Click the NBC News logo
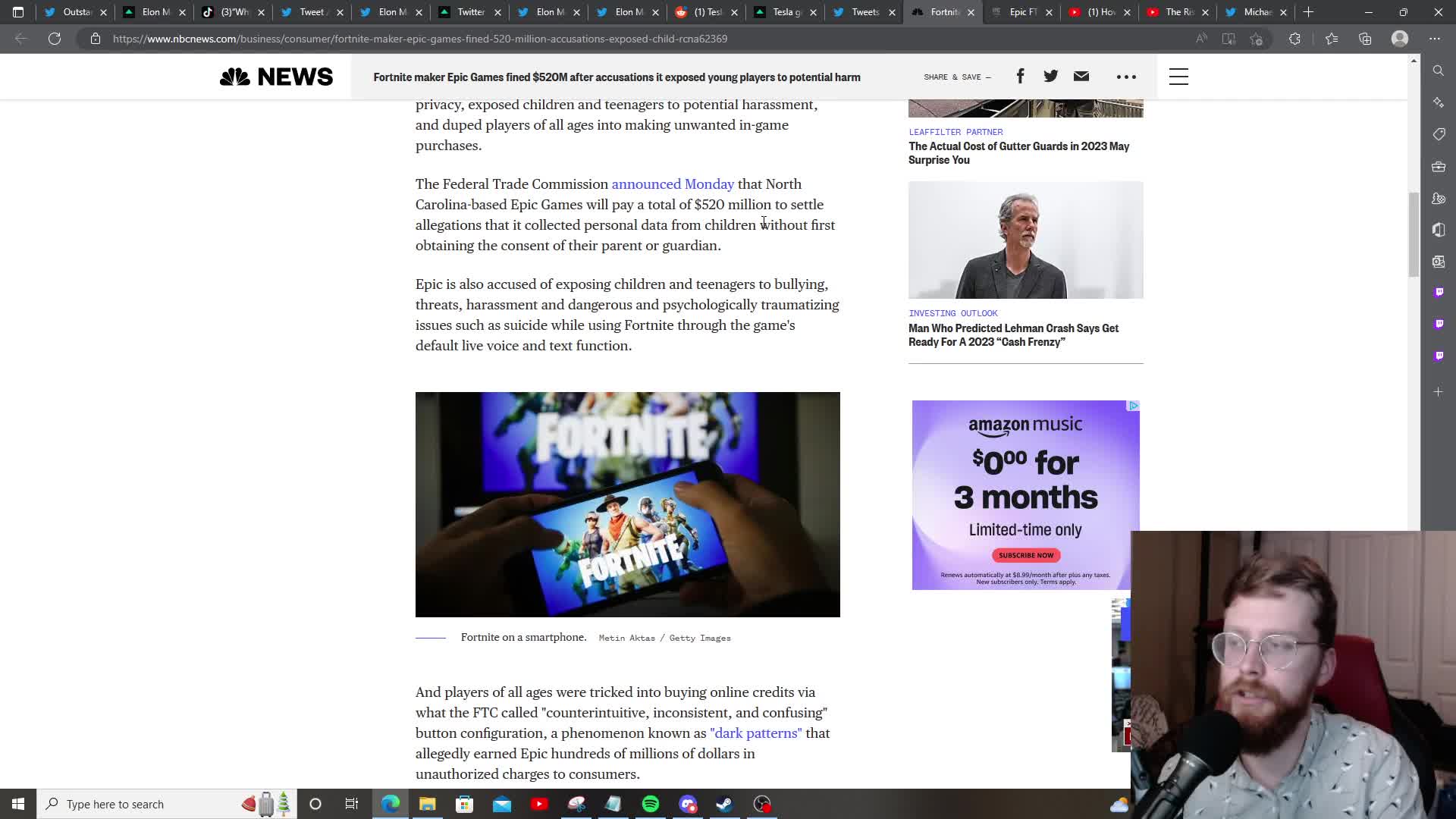 [x=276, y=77]
